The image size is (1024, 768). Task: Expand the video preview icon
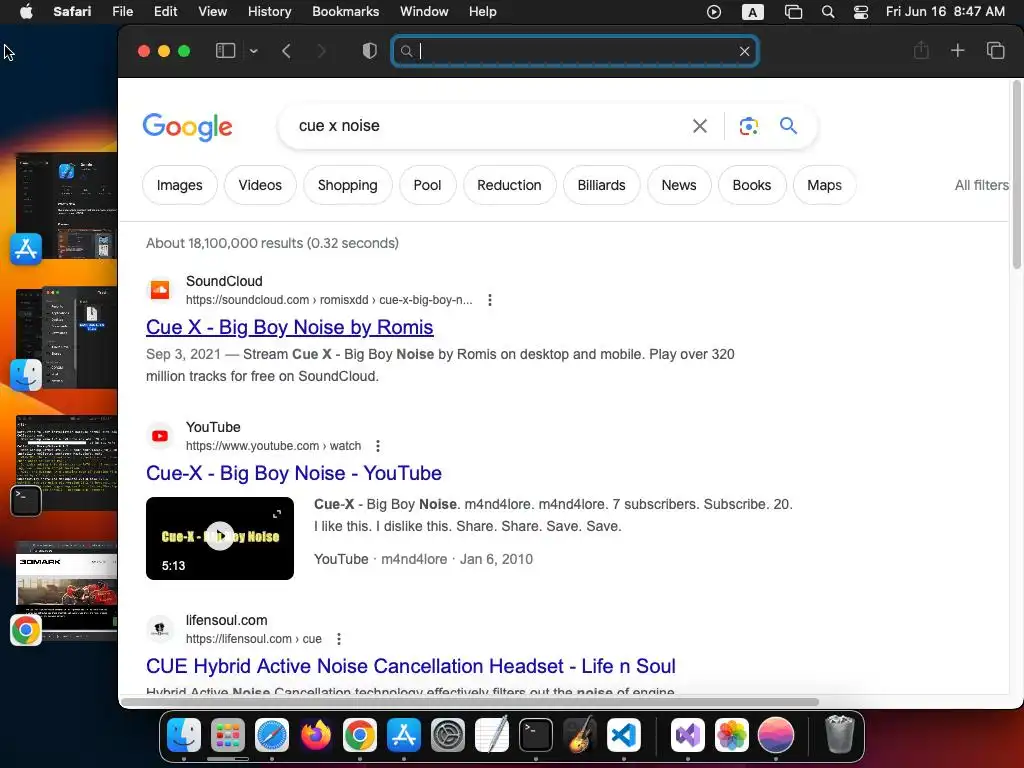pyautogui.click(x=277, y=514)
